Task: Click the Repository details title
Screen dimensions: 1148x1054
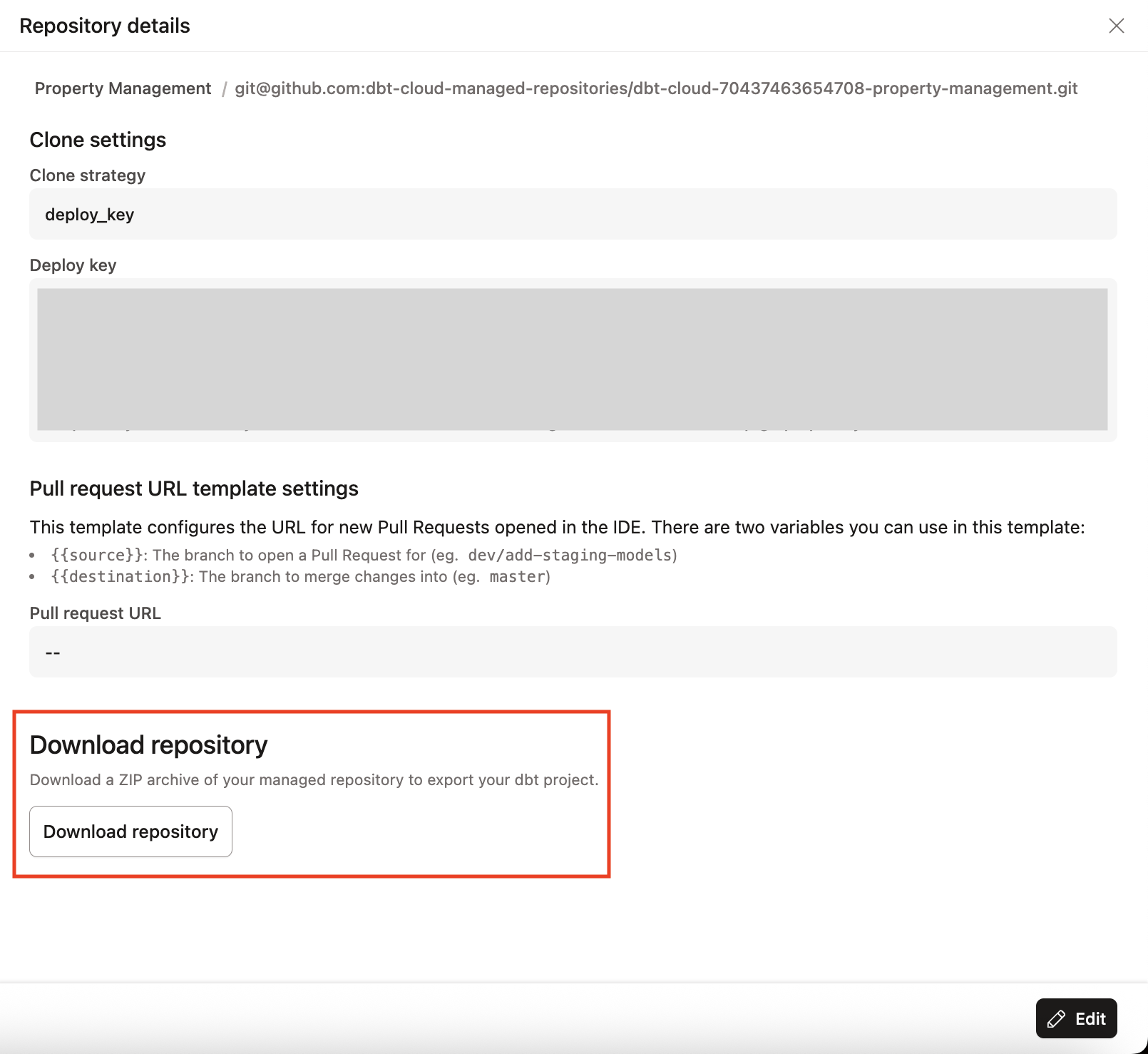Action: pyautogui.click(x=104, y=25)
